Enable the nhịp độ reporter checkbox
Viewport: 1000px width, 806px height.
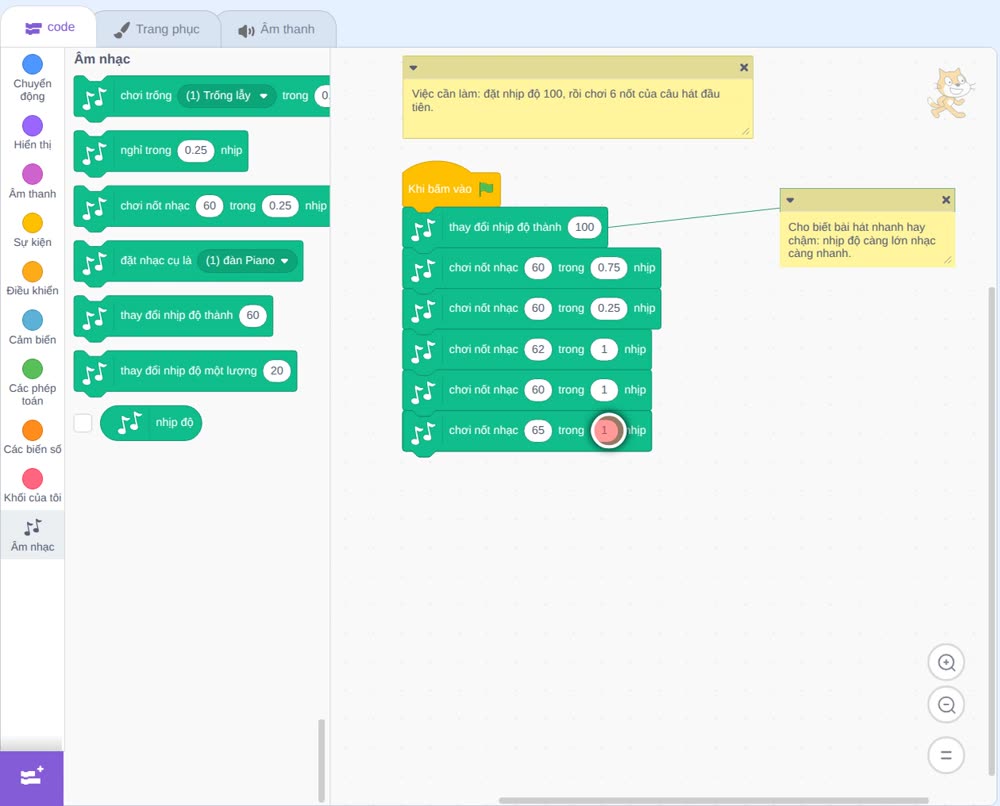[83, 423]
